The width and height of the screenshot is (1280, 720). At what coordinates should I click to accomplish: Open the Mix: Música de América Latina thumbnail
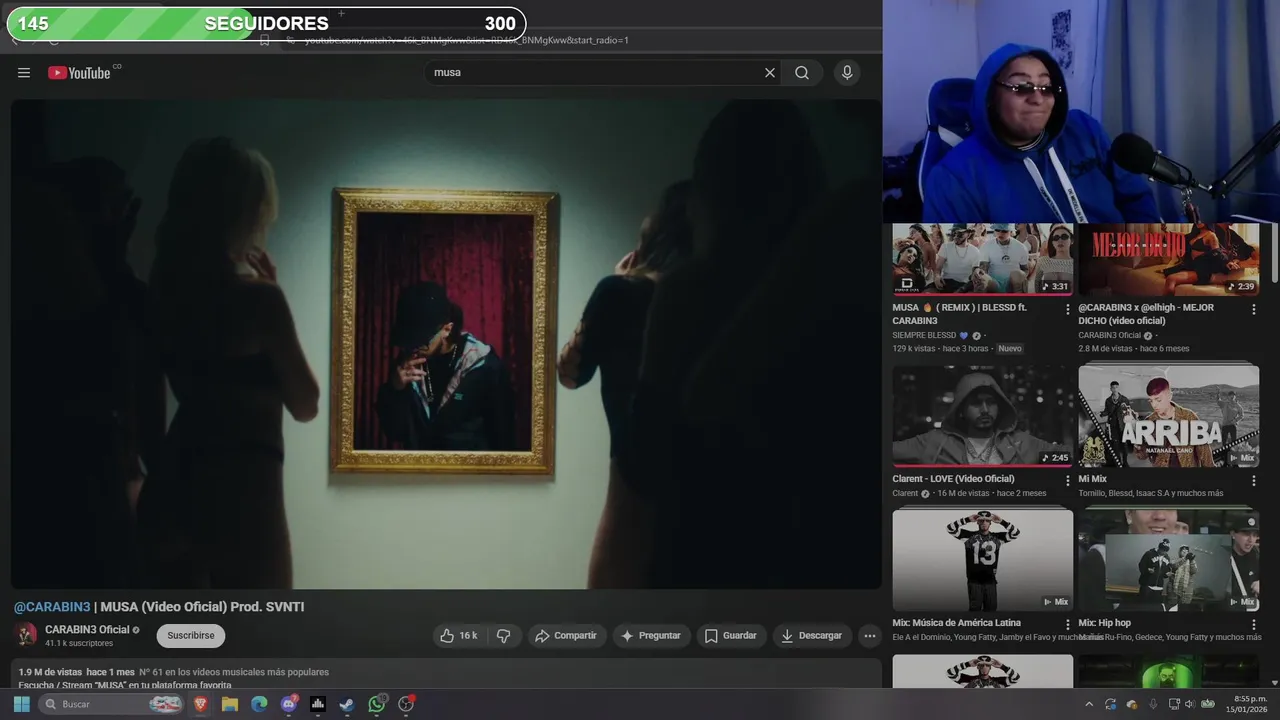pos(983,560)
